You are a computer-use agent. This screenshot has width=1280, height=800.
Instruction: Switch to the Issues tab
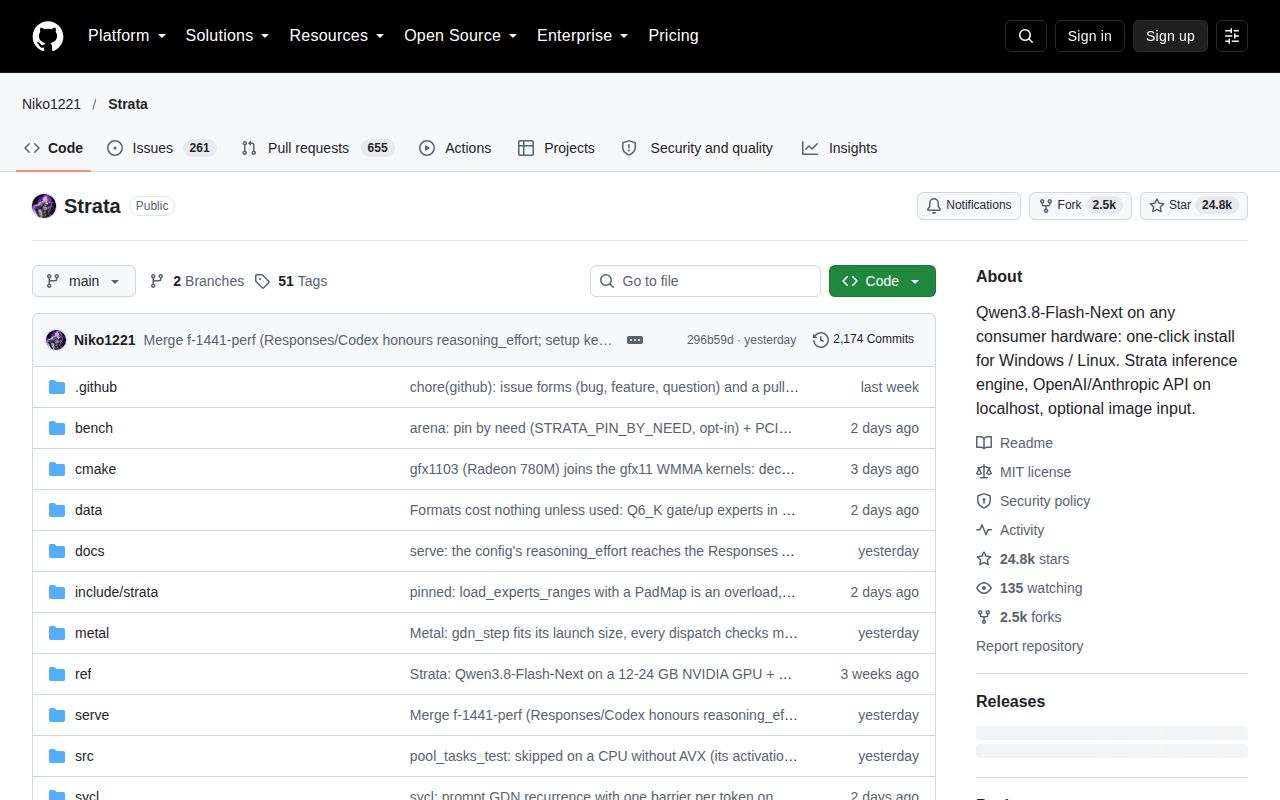[161, 148]
